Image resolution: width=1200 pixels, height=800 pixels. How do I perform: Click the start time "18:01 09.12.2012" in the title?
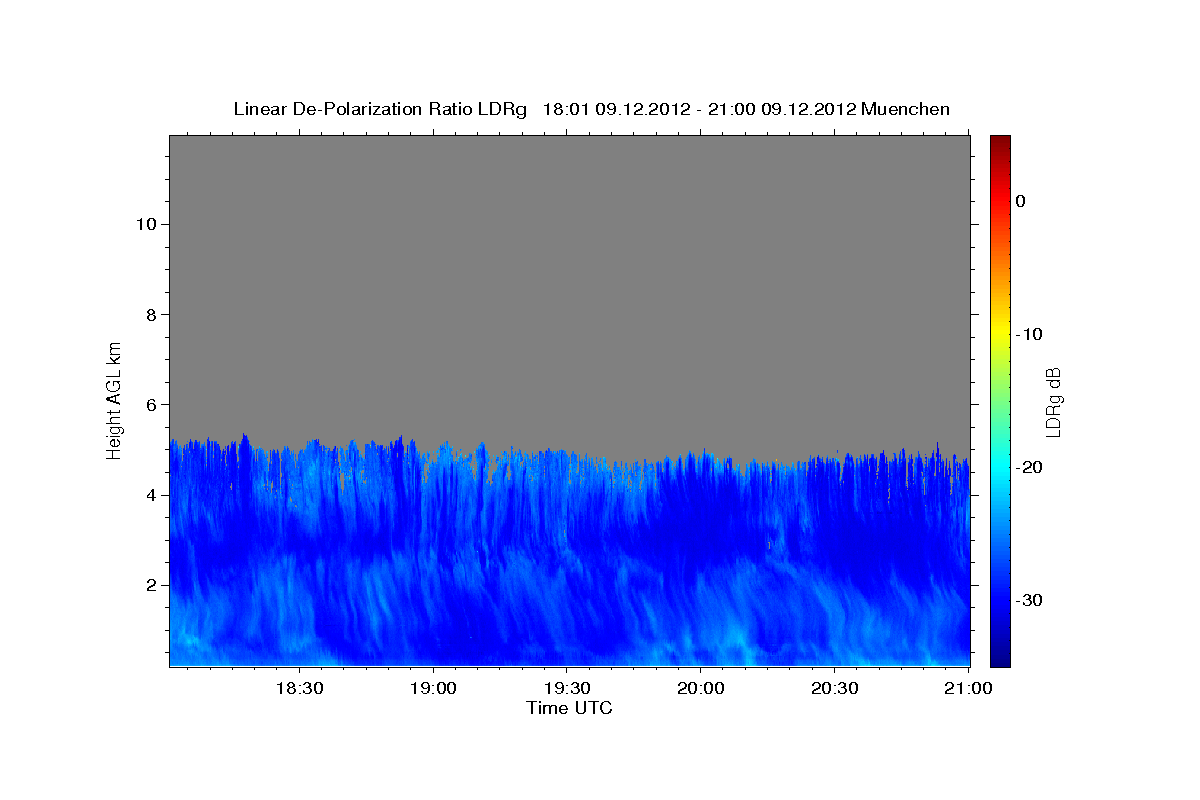click(615, 109)
